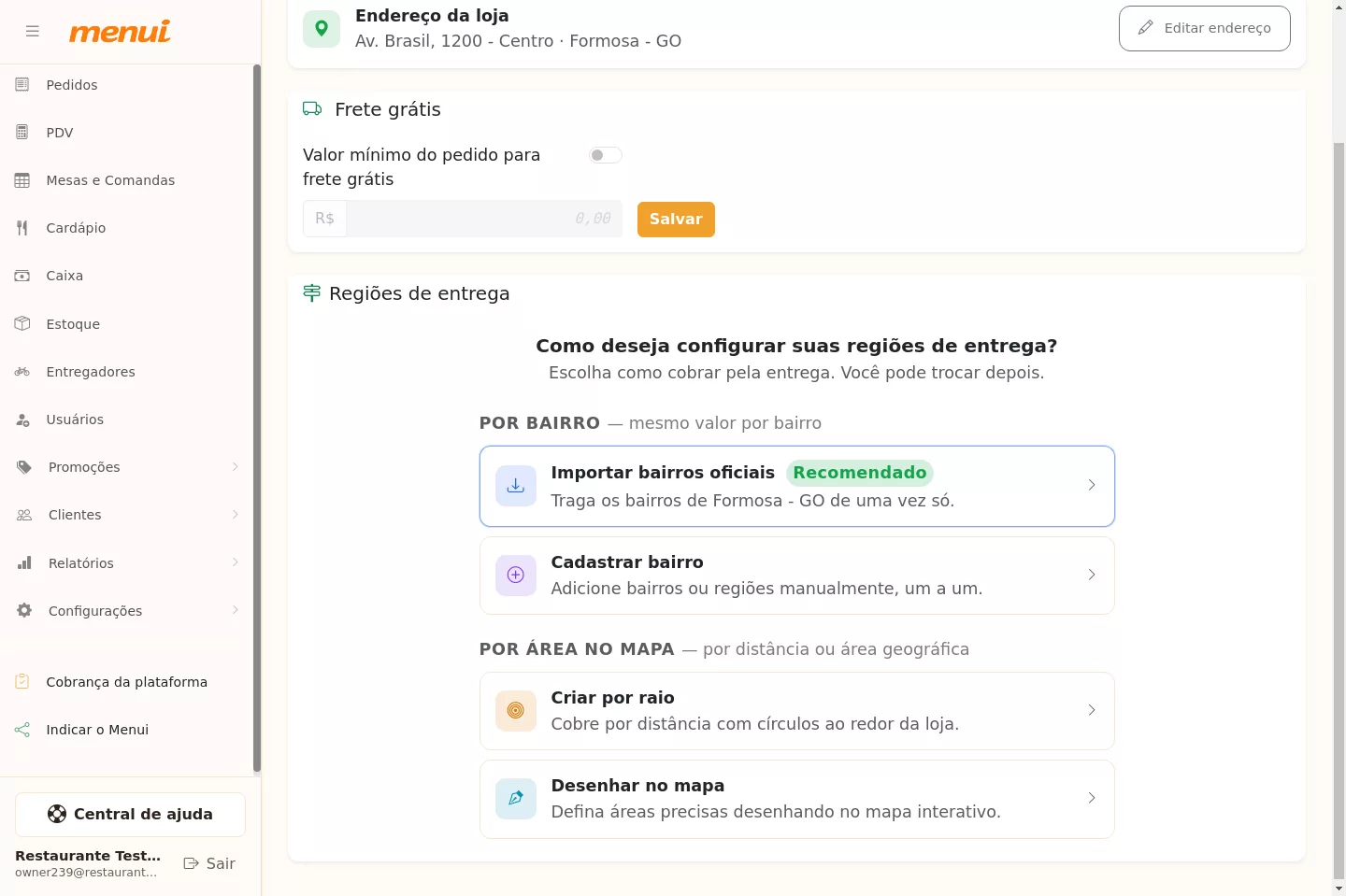Click the Cobrança da plataforma clipboard icon
The height and width of the screenshot is (896, 1346).
[22, 682]
